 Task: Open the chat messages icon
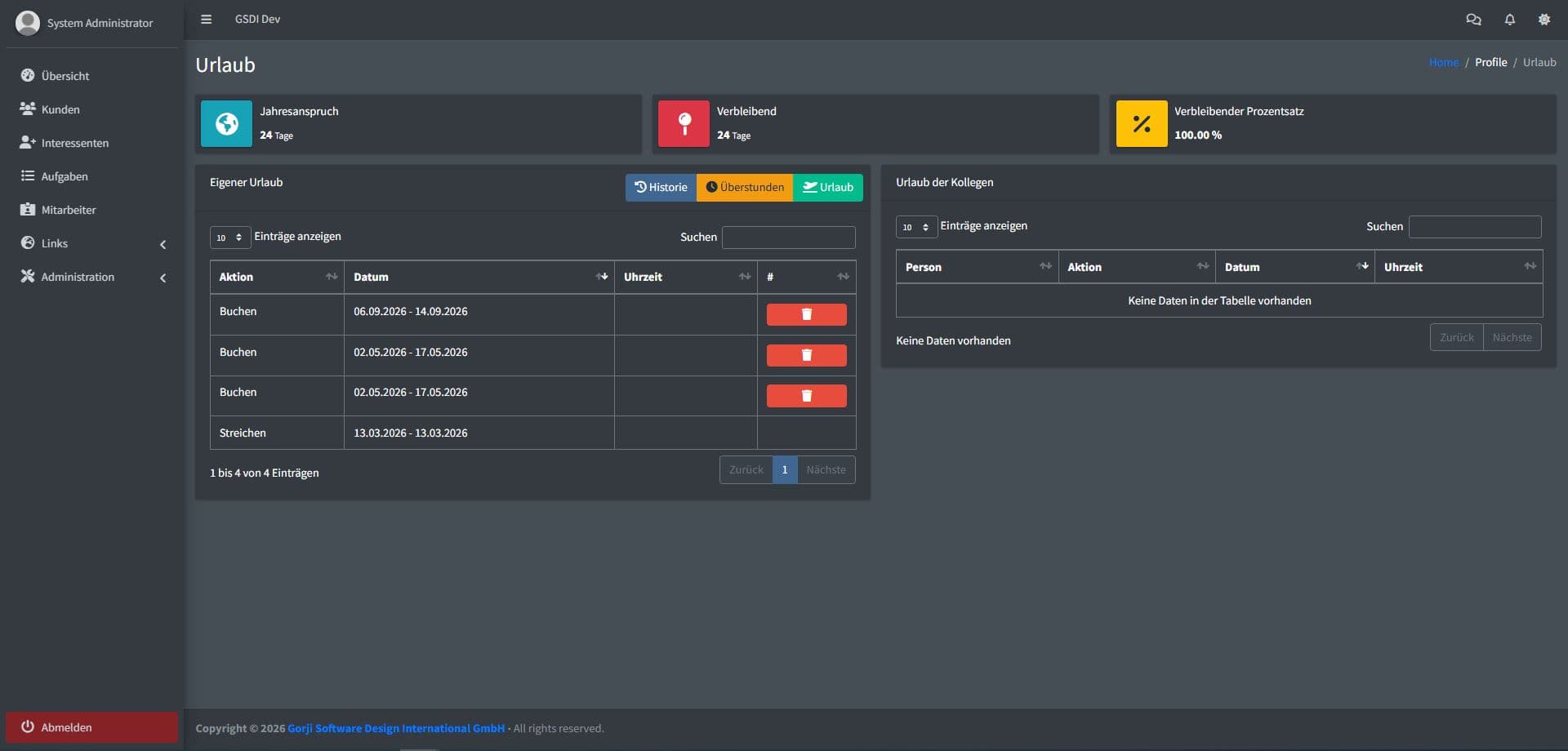click(1473, 20)
